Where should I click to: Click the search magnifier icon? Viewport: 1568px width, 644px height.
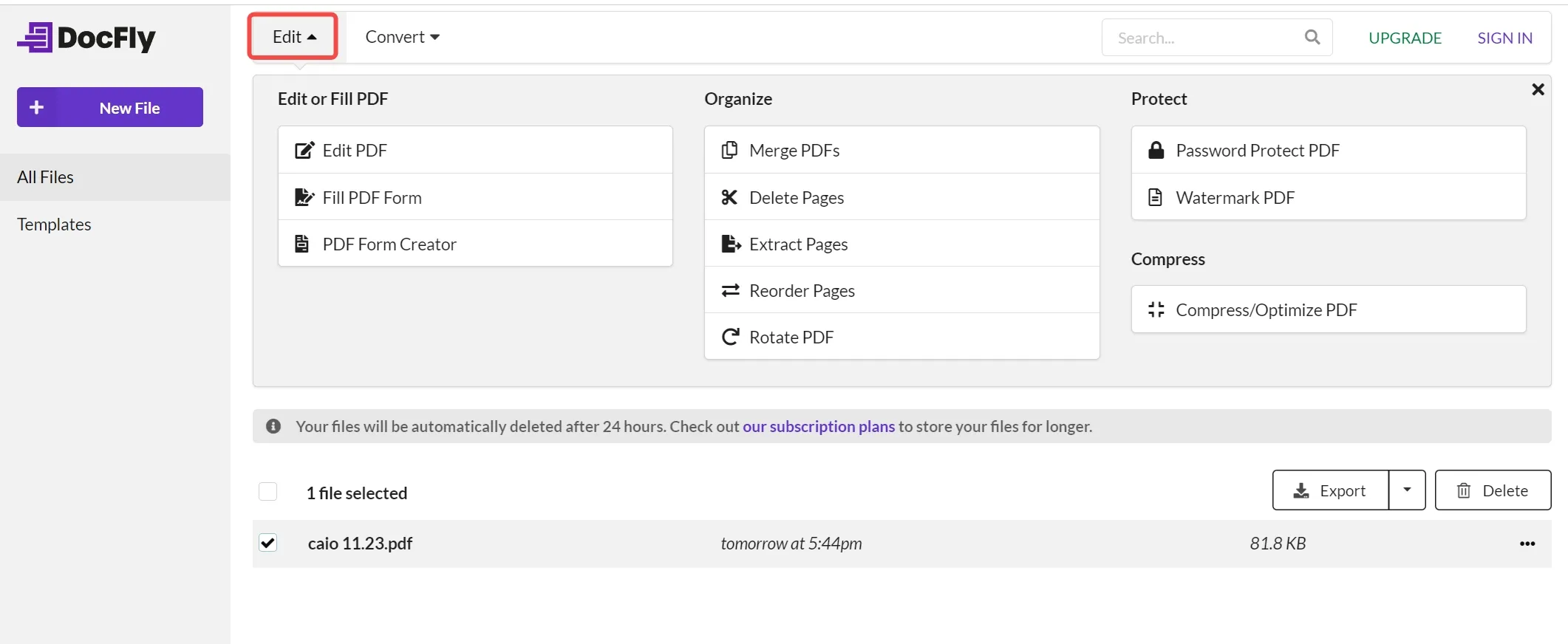pos(1312,37)
